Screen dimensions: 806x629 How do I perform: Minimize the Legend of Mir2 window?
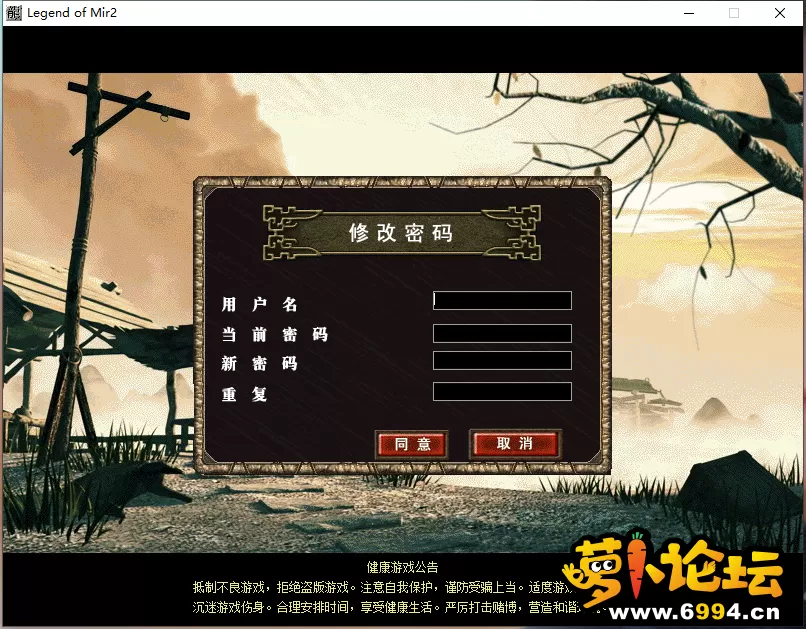pyautogui.click(x=689, y=13)
